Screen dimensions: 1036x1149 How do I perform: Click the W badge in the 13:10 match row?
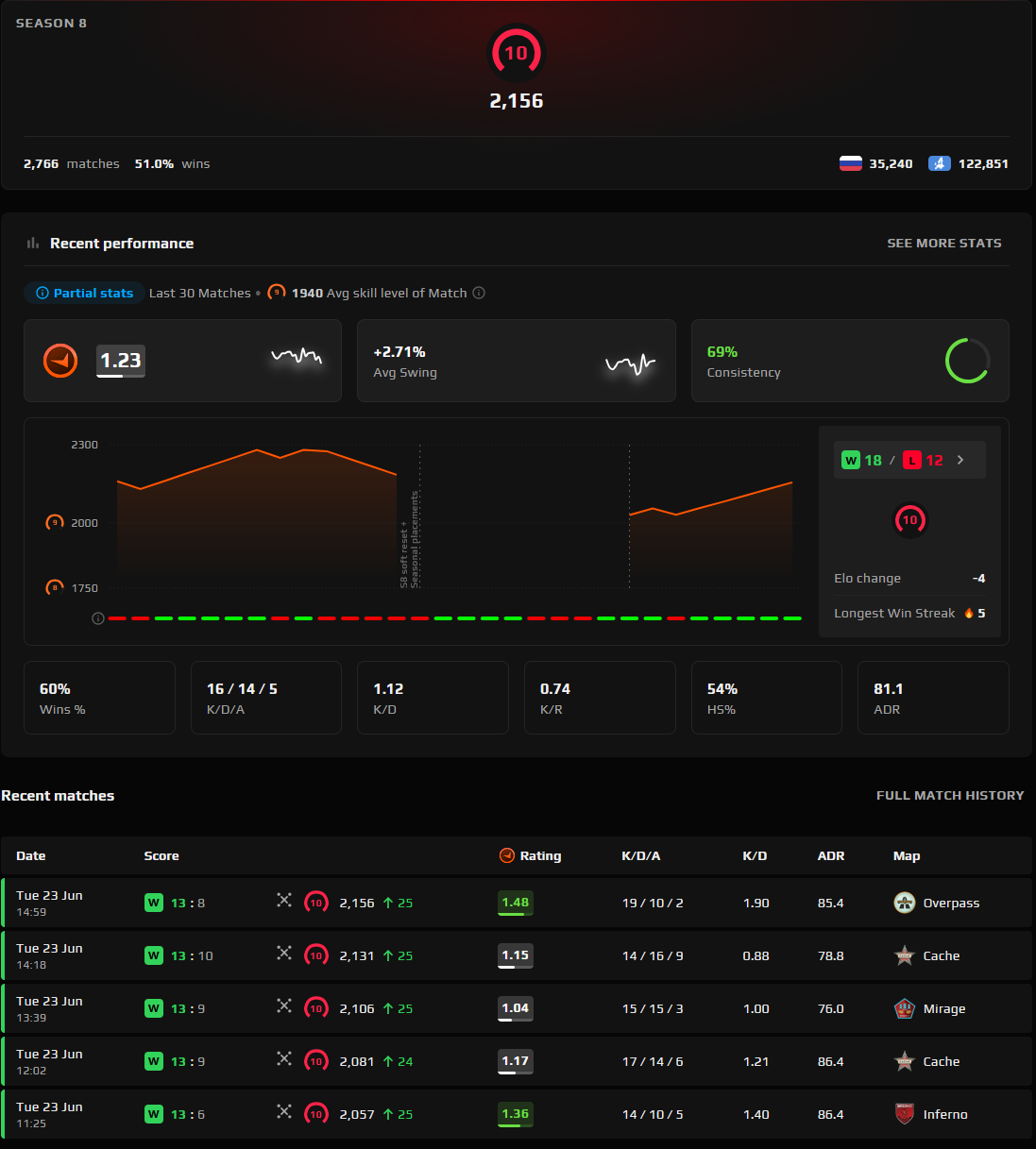pos(153,955)
